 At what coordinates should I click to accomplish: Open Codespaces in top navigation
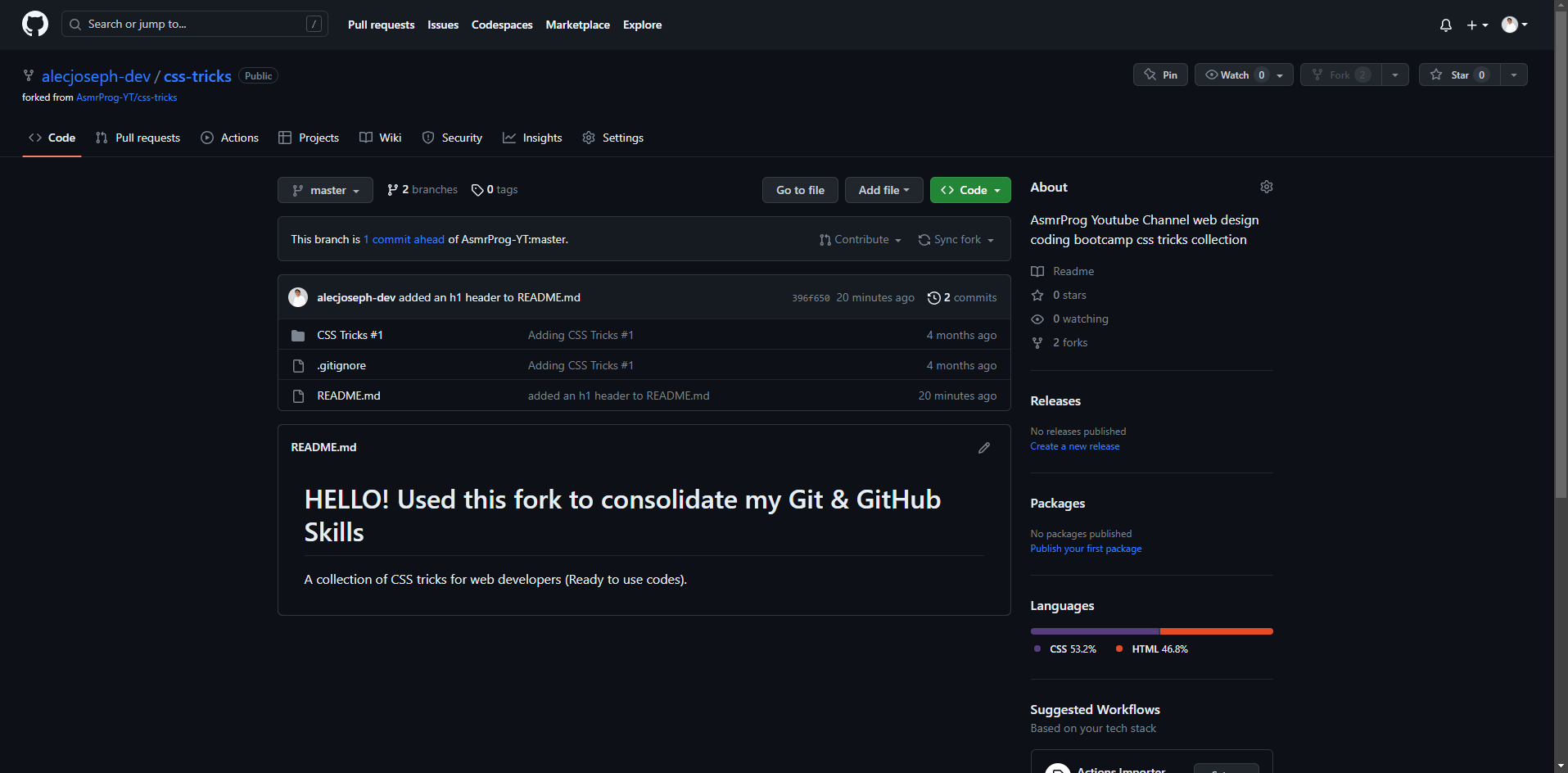coord(502,25)
